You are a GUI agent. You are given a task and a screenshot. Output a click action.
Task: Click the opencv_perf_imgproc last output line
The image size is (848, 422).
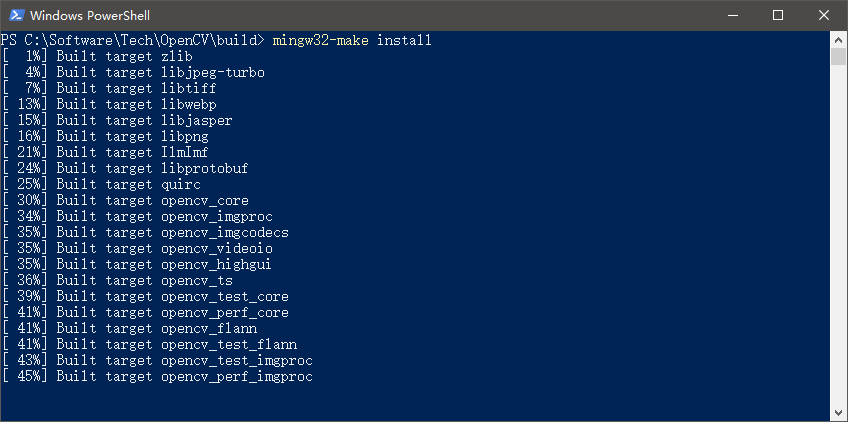(157, 377)
